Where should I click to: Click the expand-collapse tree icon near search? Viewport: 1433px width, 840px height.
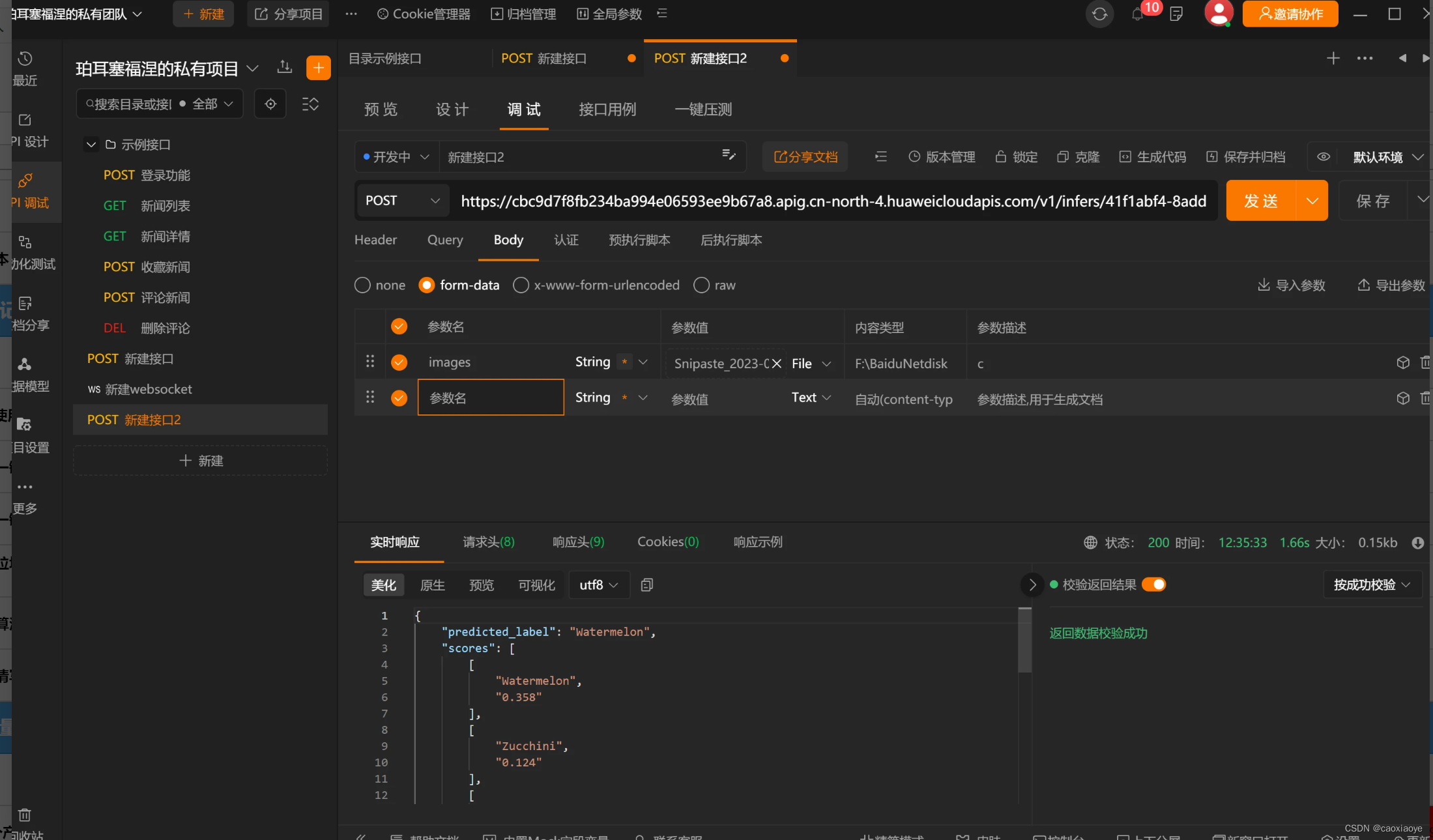coord(310,104)
